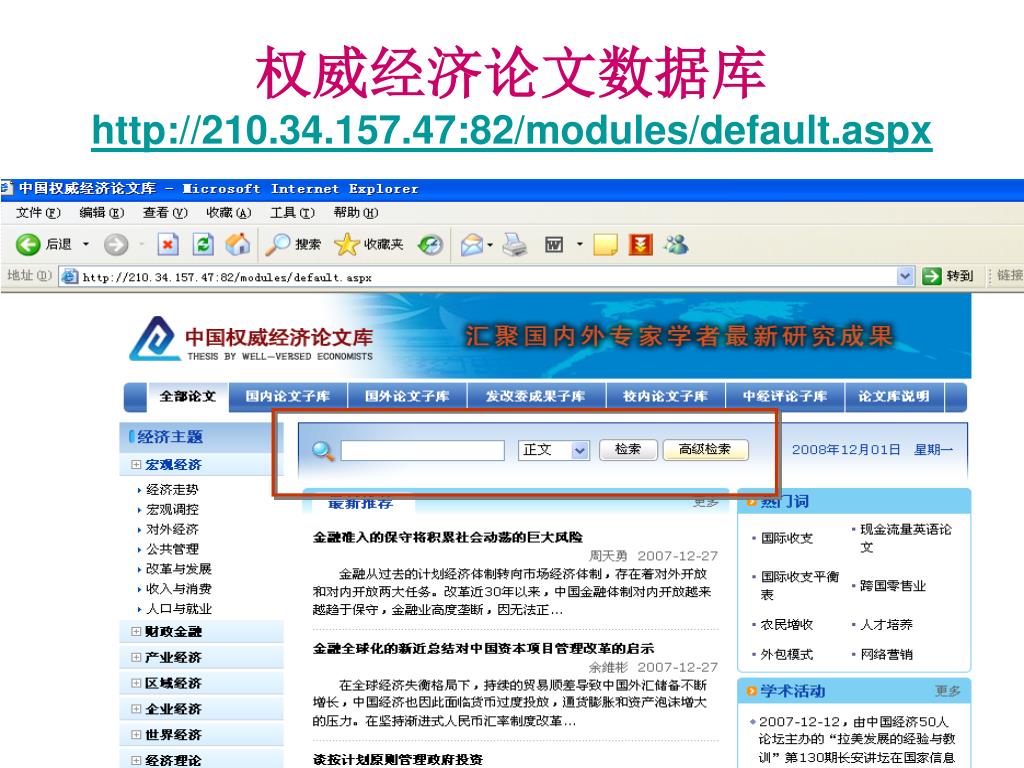Expand the 产业经济 section
This screenshot has height=768, width=1024.
[x=136, y=658]
